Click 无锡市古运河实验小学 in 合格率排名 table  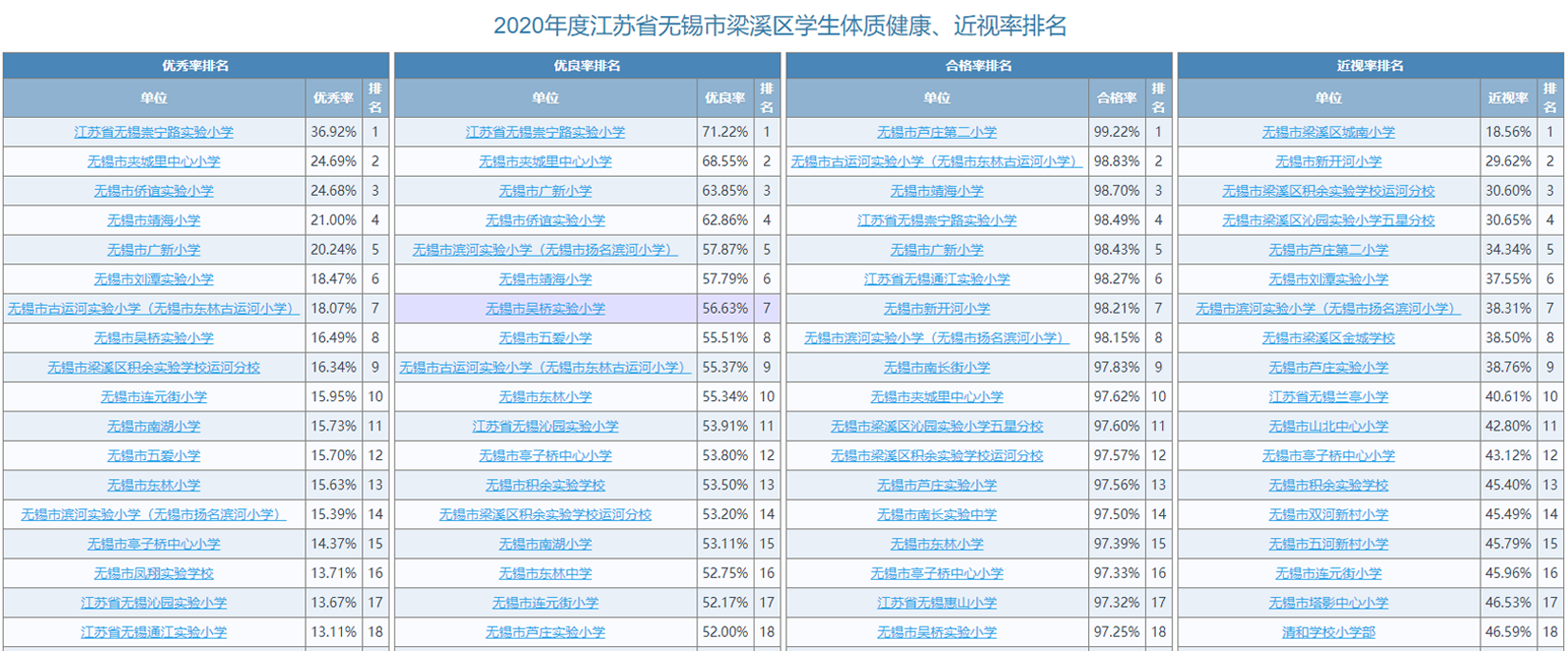(937, 162)
